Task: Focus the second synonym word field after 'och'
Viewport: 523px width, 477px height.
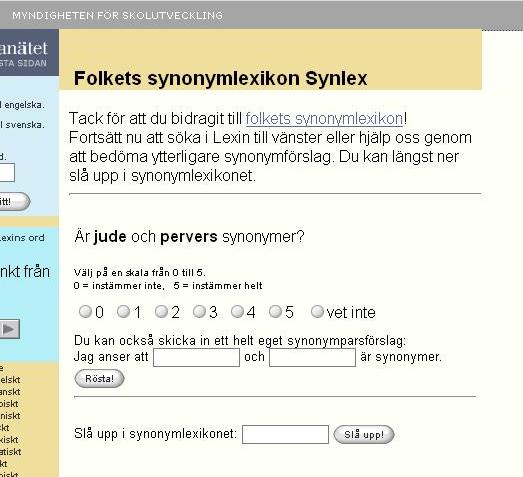Action: [313, 357]
